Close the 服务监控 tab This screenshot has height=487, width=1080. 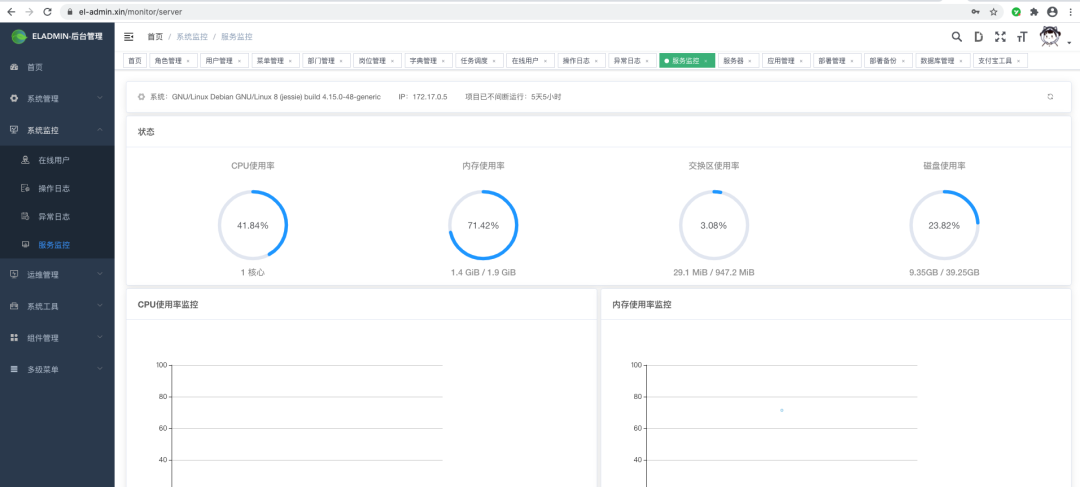706,61
